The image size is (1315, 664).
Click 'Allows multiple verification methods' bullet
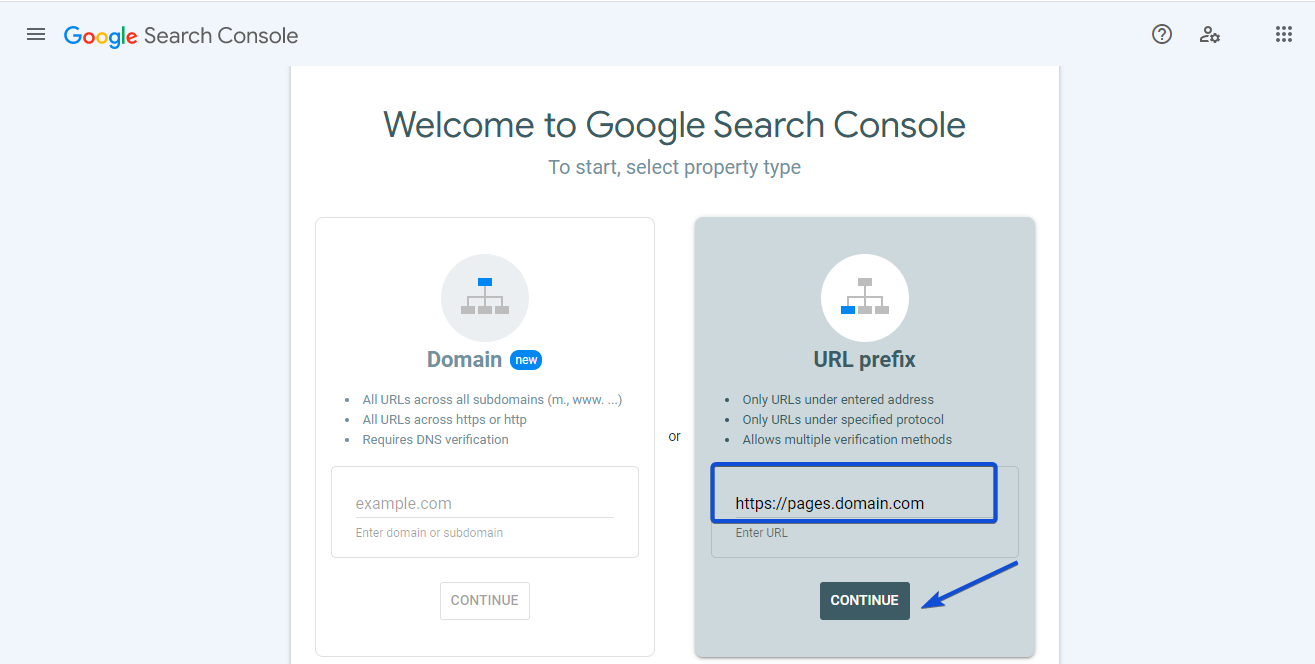click(847, 440)
